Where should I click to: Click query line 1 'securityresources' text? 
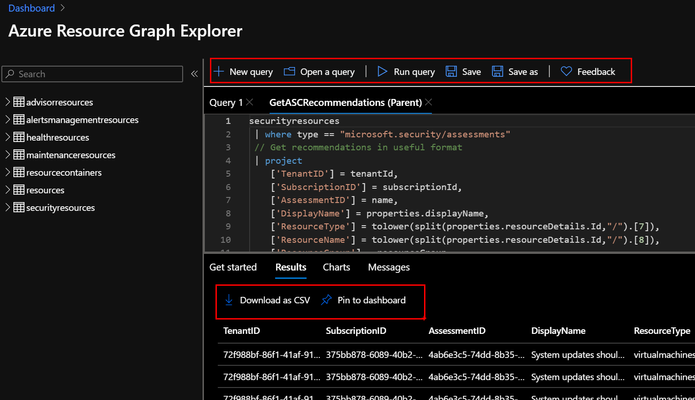pyautogui.click(x=294, y=121)
